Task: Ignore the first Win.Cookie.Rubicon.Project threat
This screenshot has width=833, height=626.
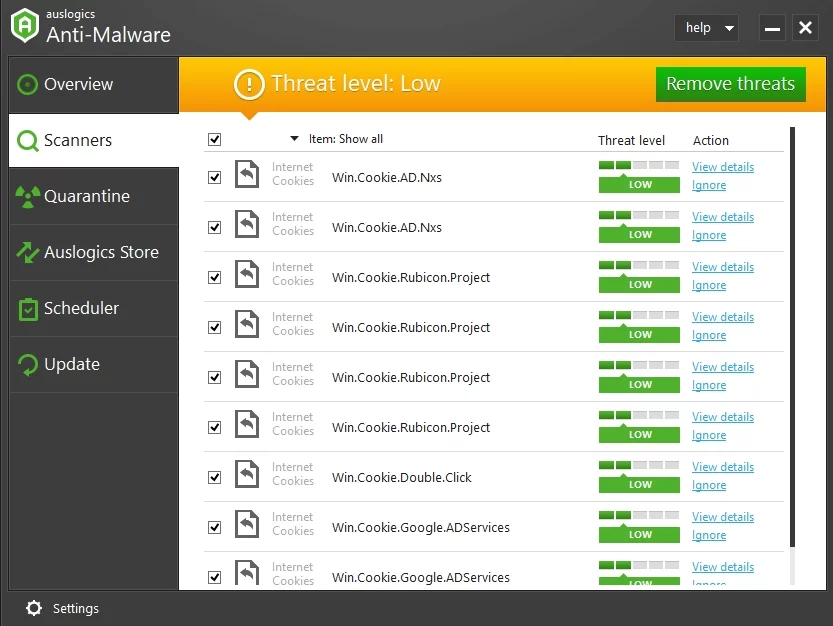Action: click(x=708, y=285)
